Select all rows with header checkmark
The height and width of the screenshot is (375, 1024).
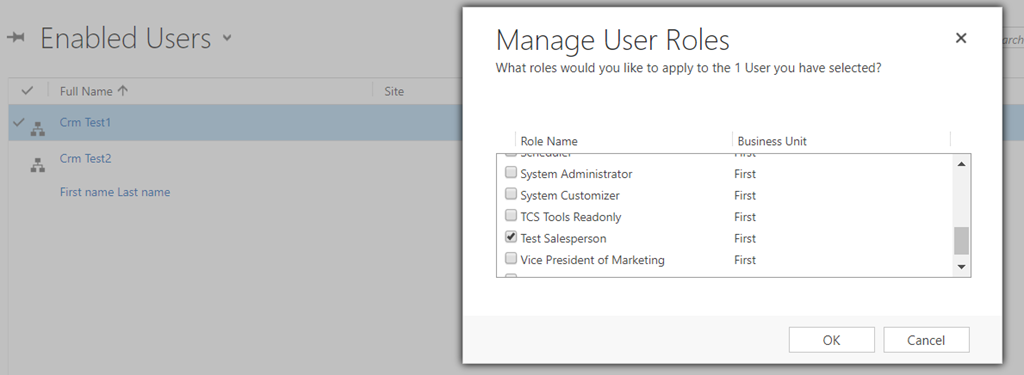click(x=27, y=91)
